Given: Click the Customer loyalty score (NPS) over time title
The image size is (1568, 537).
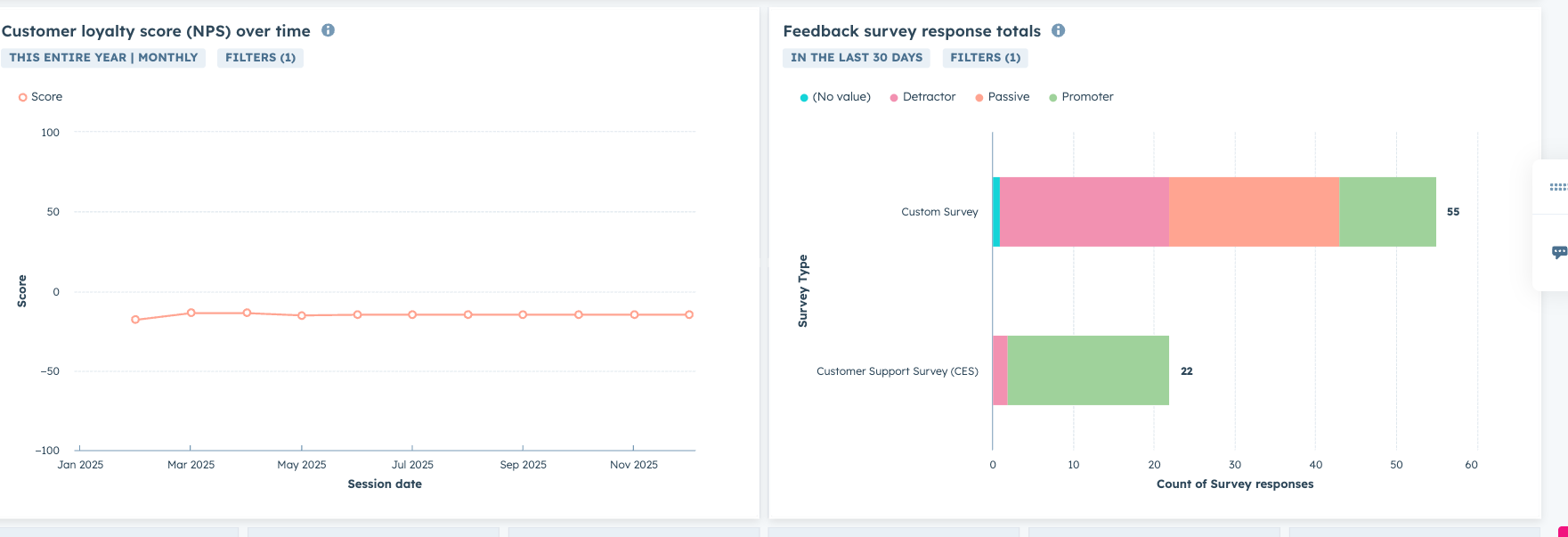Looking at the screenshot, I should [x=156, y=31].
